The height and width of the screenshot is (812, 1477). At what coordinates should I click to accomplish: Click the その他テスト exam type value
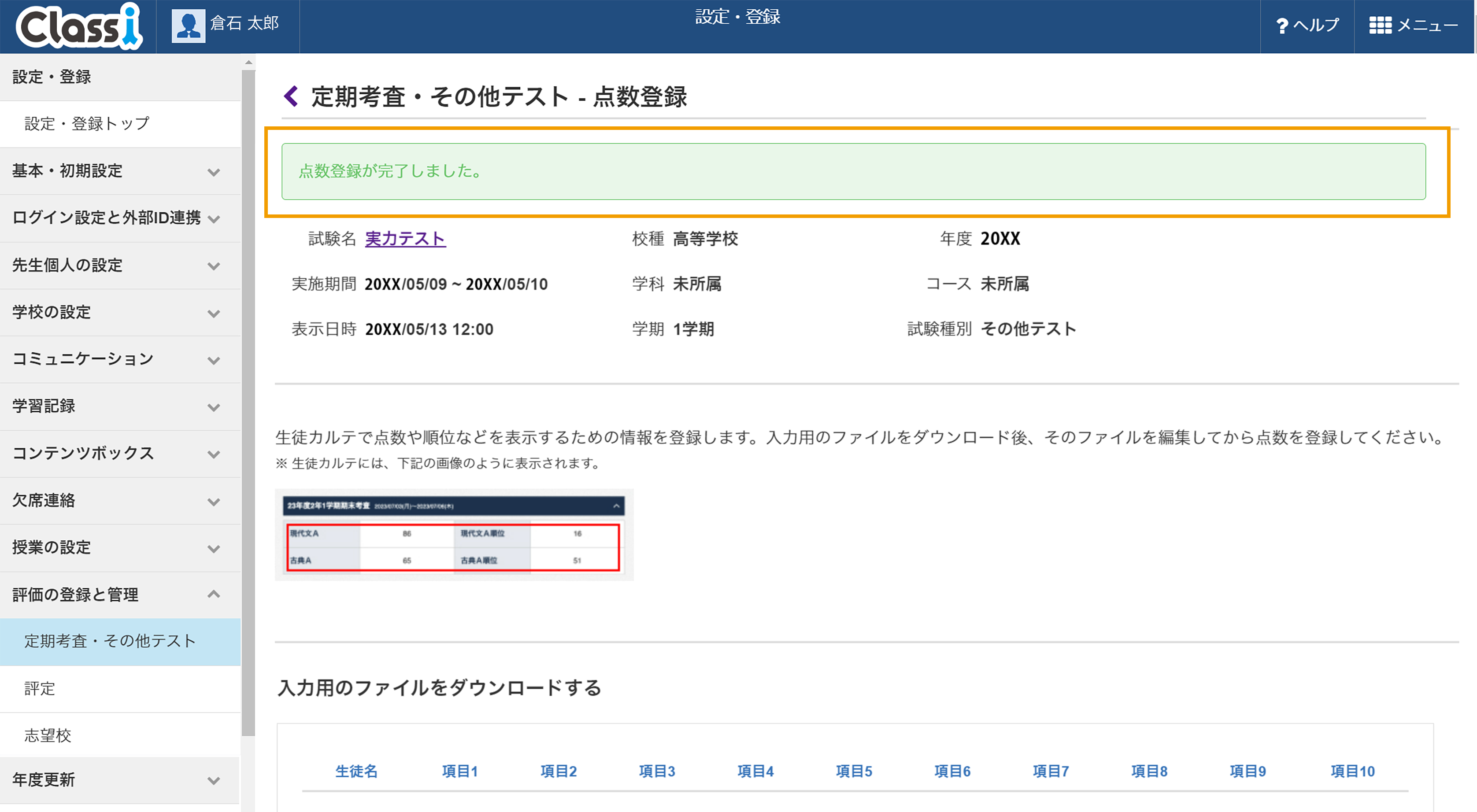pos(1028,329)
